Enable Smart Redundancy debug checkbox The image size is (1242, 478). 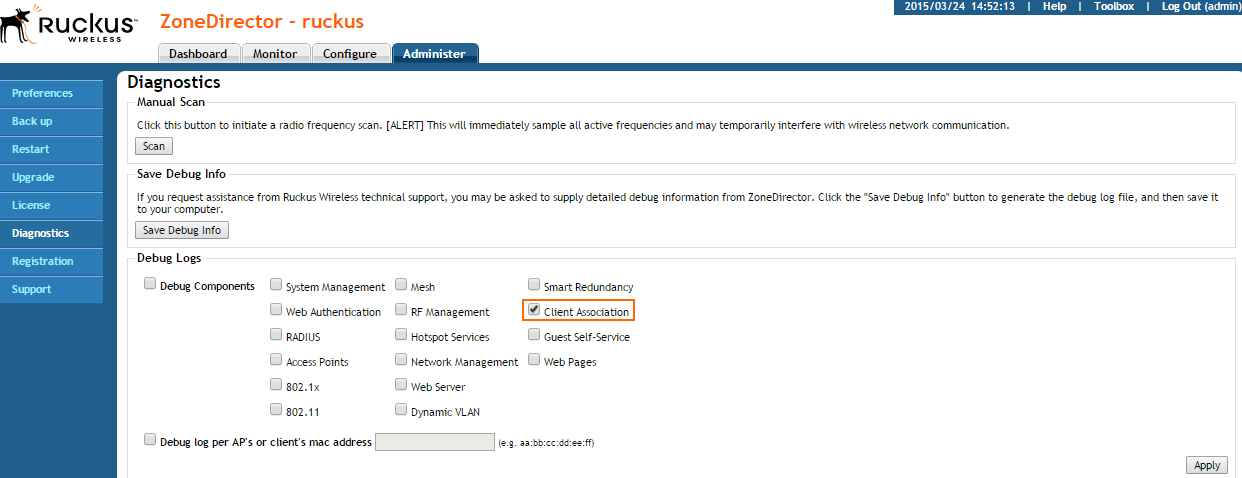point(534,285)
